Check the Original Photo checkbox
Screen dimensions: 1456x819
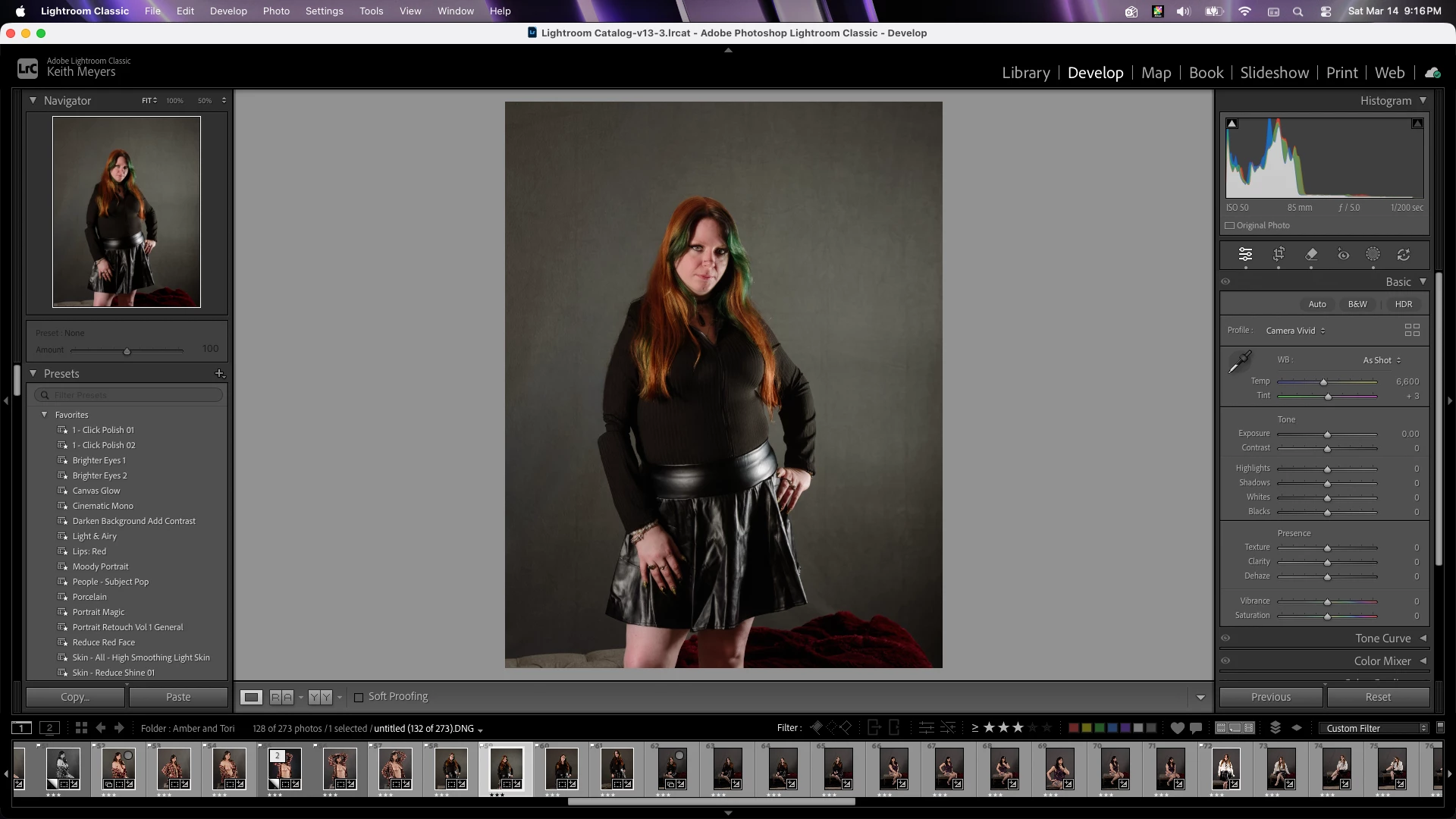click(x=1230, y=226)
